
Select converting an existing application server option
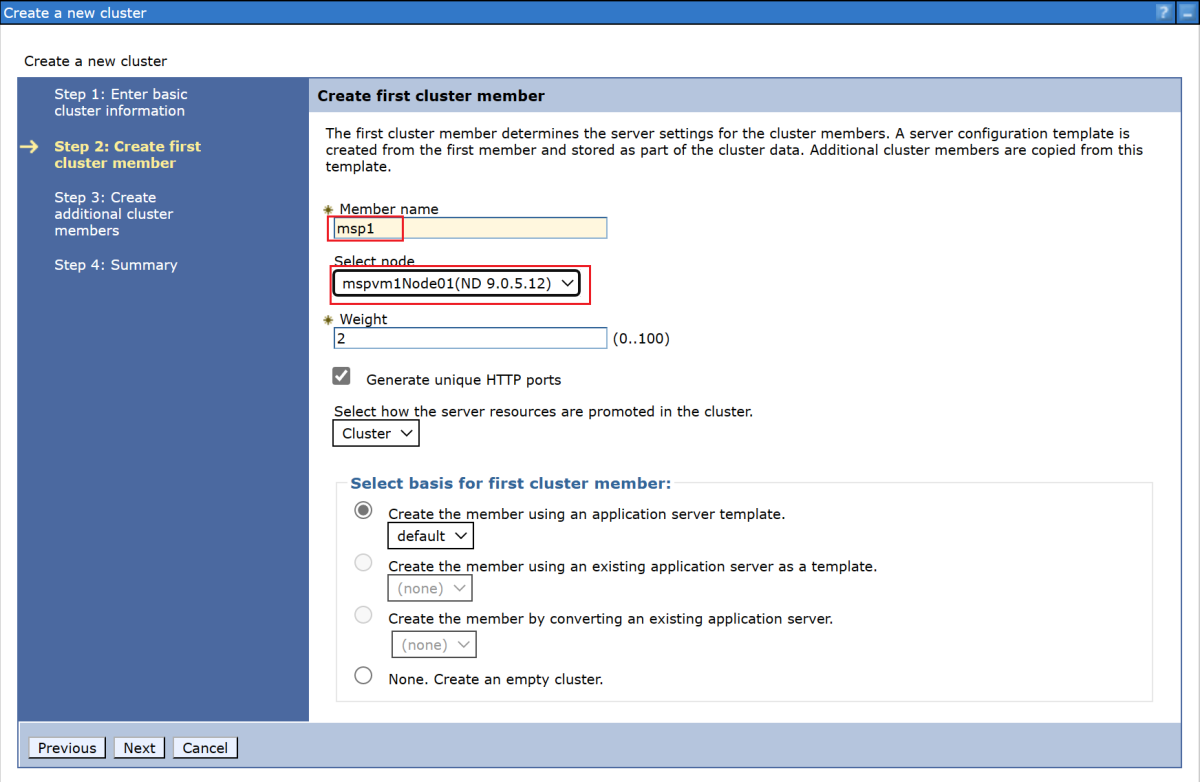pyautogui.click(x=363, y=614)
